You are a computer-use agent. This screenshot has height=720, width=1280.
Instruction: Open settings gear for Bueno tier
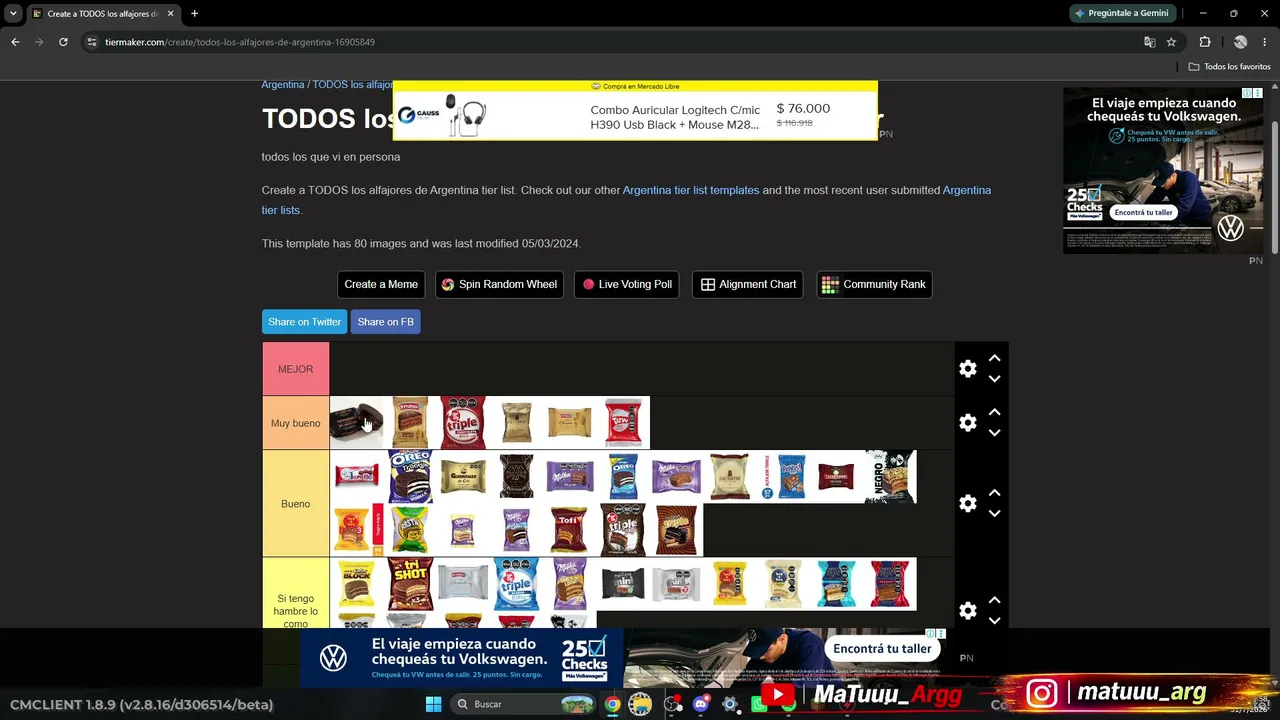pyautogui.click(x=967, y=504)
